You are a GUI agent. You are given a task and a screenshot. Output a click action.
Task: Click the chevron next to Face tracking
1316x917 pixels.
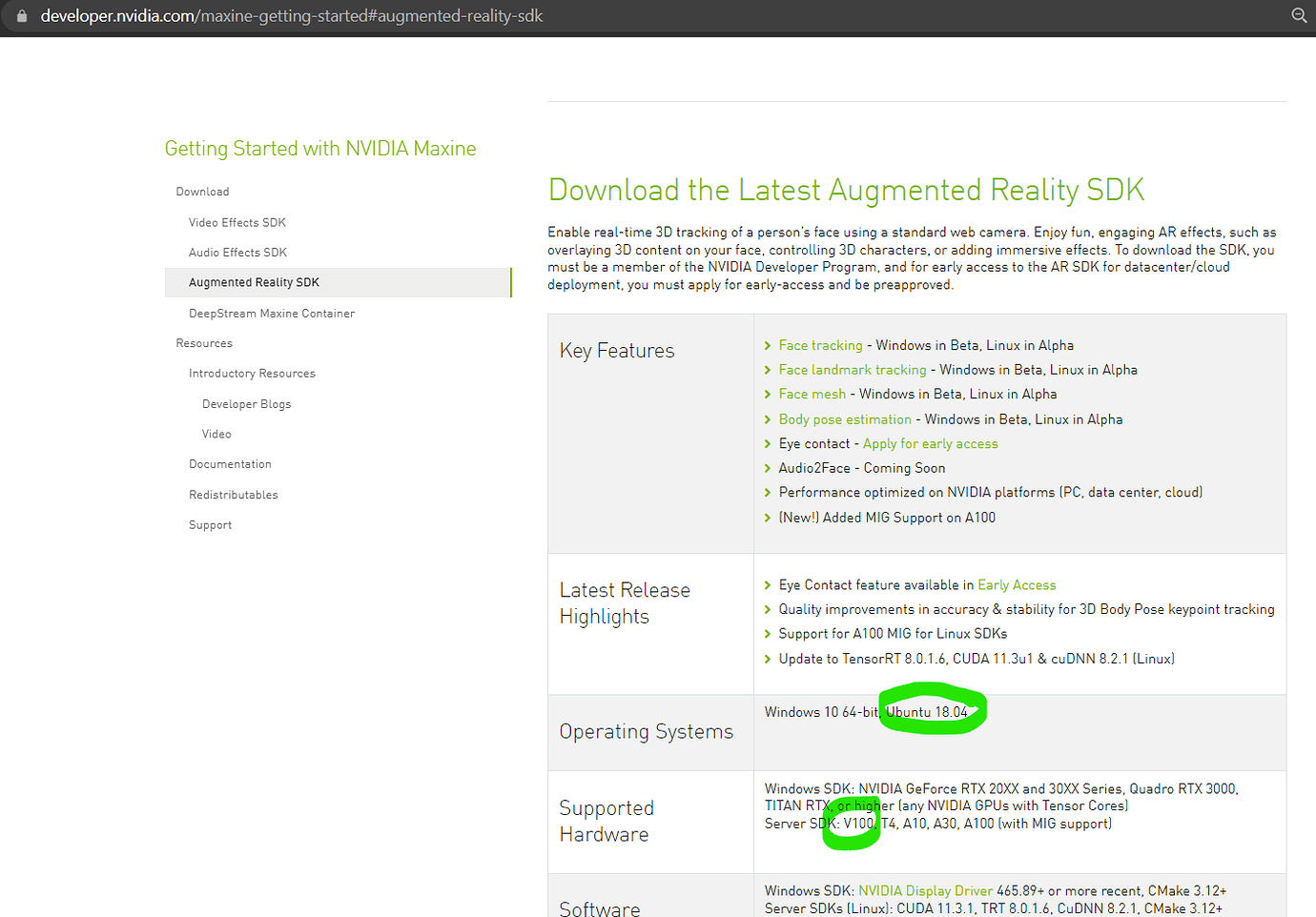768,345
